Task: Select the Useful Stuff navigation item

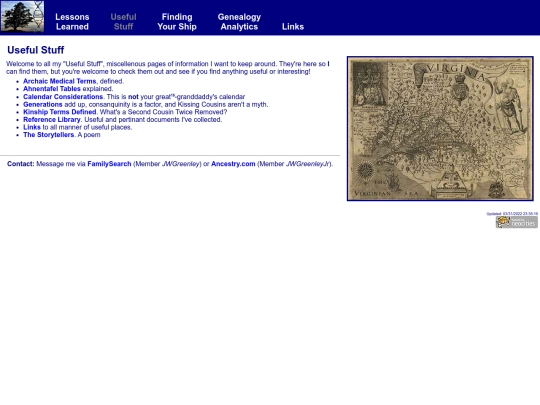Action: coord(123,22)
